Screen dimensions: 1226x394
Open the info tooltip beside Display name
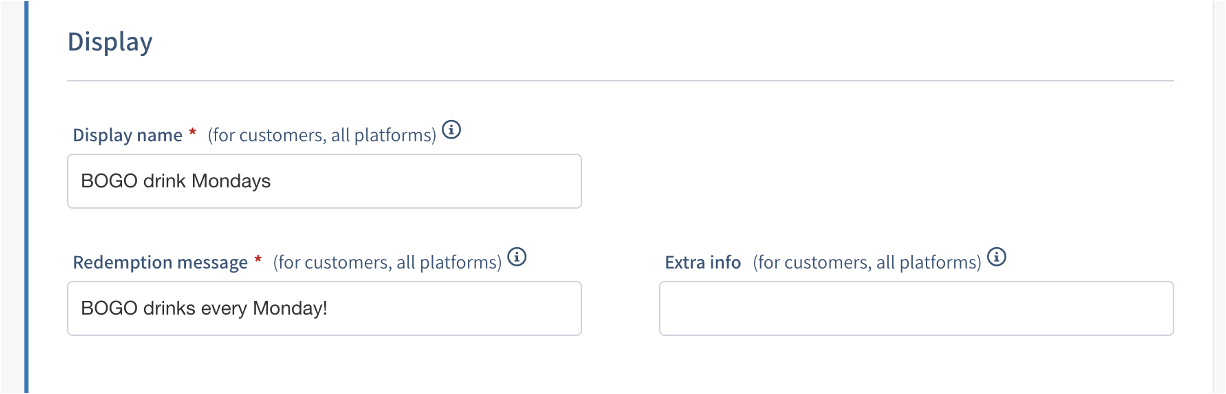pos(451,130)
